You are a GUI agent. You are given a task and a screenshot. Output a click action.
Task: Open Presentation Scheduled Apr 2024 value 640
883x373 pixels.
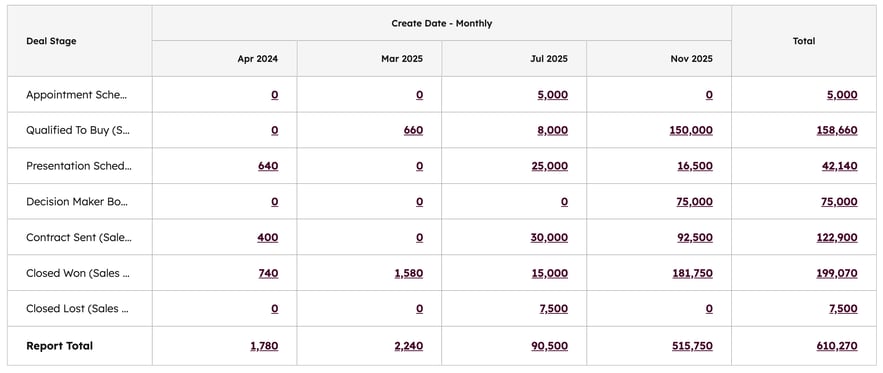(x=268, y=166)
